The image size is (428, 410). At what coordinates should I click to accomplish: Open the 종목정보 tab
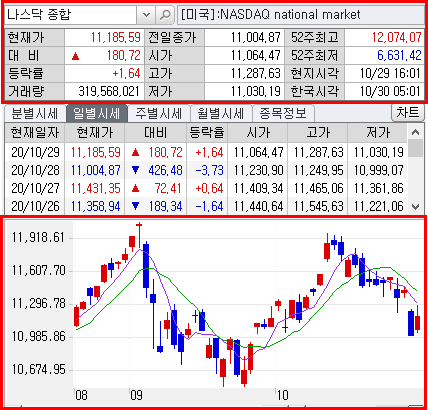click(283, 114)
